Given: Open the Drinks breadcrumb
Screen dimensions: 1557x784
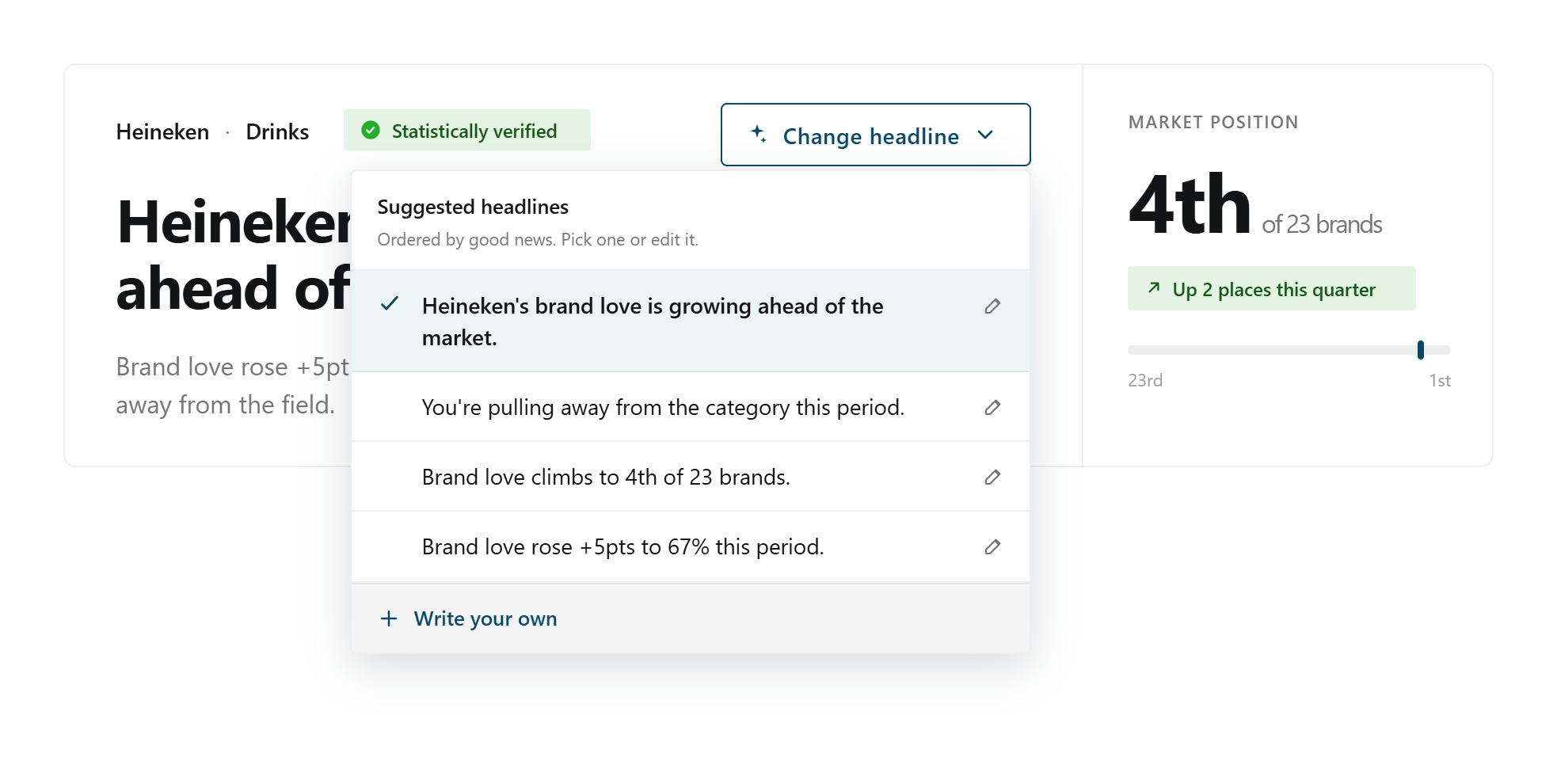Looking at the screenshot, I should 277,131.
